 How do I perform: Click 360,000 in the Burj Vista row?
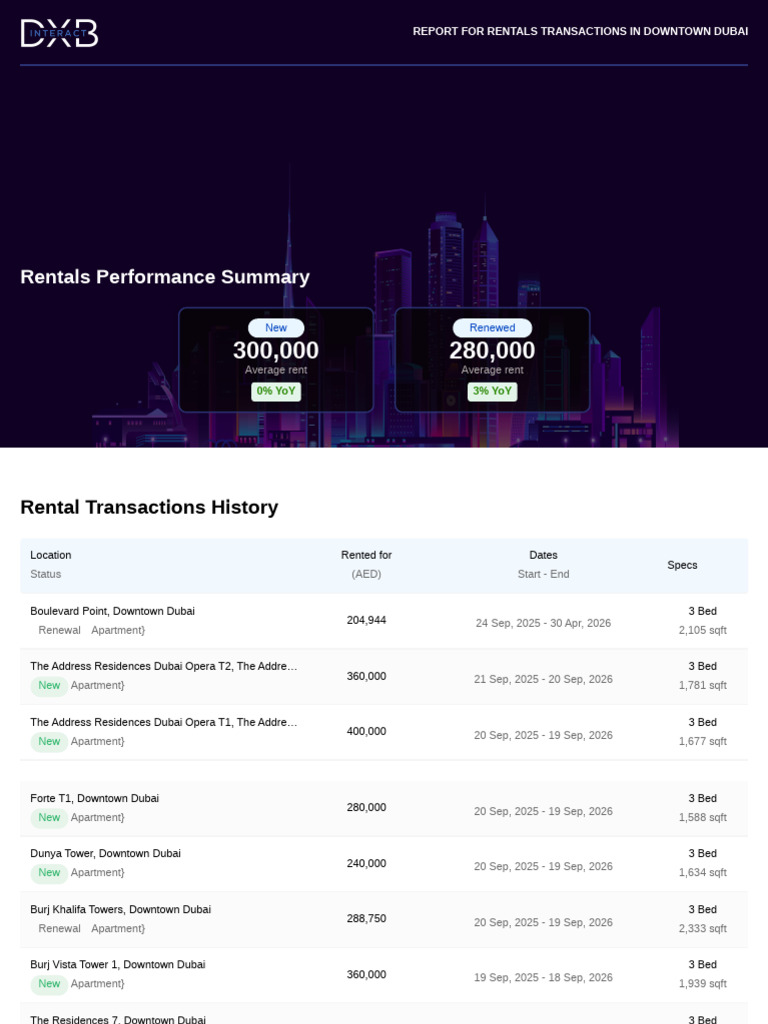point(366,975)
